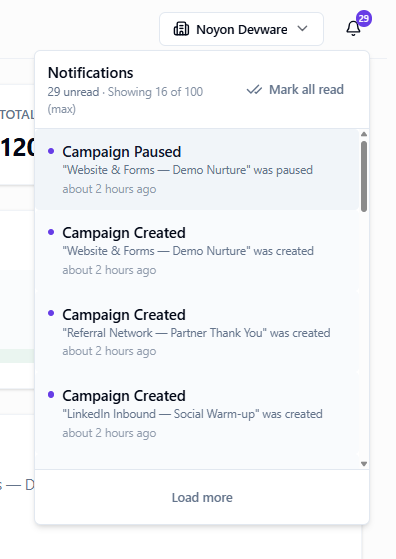
Task: Load more notifications
Action: 202,497
